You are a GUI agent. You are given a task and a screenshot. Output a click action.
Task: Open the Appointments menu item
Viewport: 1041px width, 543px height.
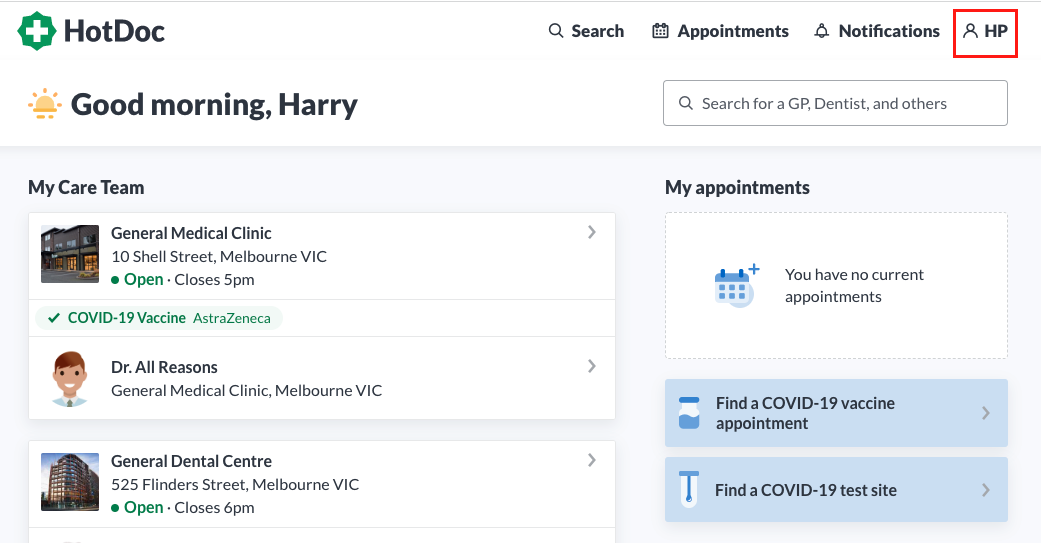[720, 31]
